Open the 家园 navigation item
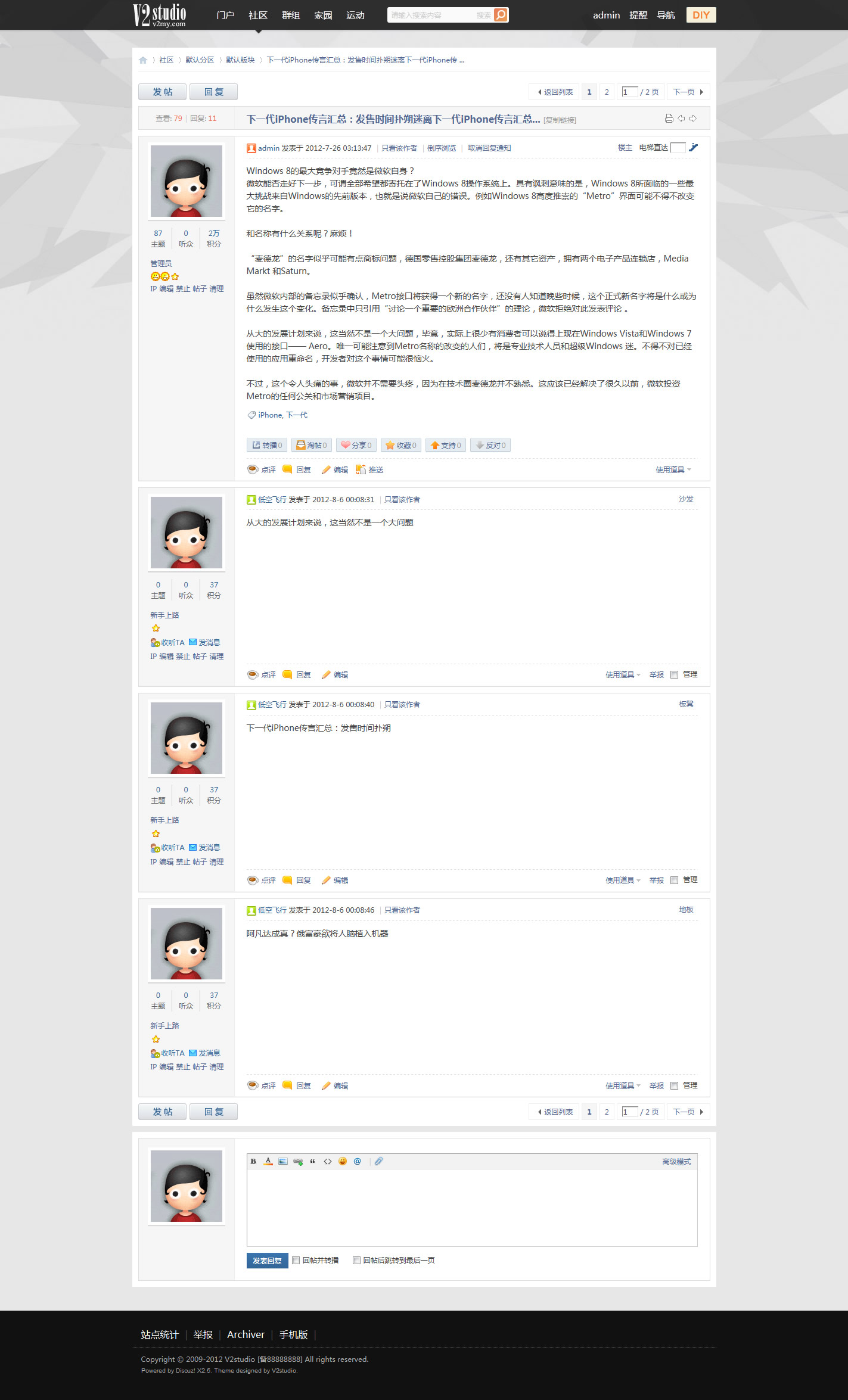The width and height of the screenshot is (848, 1400). click(323, 15)
